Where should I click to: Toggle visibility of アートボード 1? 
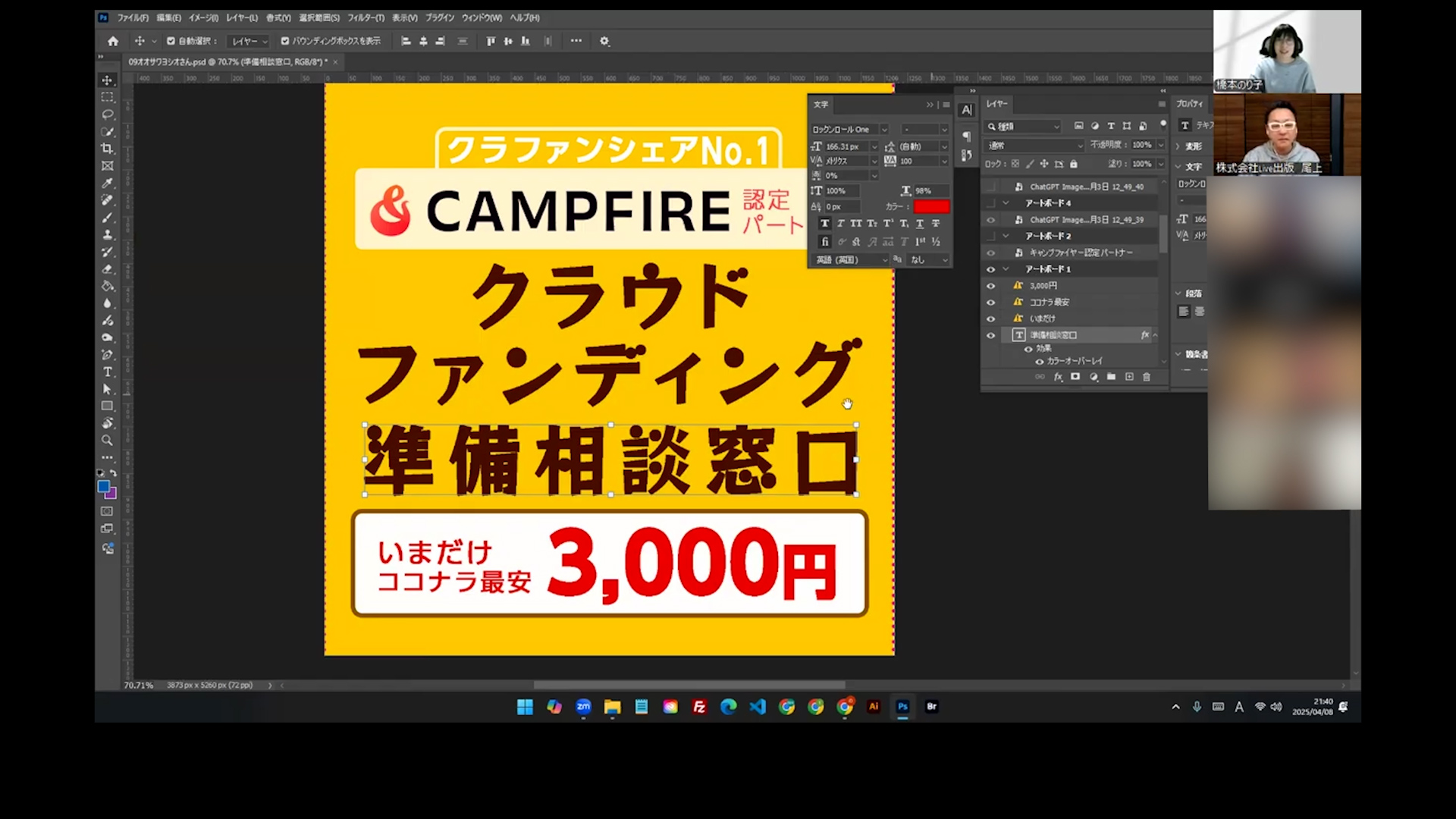[990, 269]
